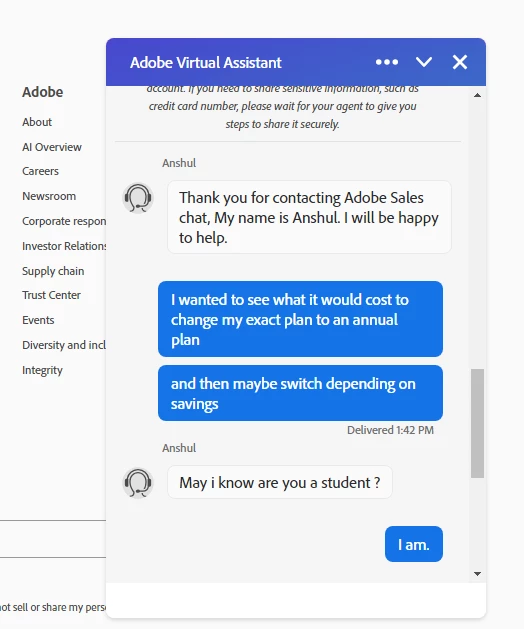Click the scrollbar down arrow in chat
Viewport: 524px width, 629px height.
coord(477,574)
